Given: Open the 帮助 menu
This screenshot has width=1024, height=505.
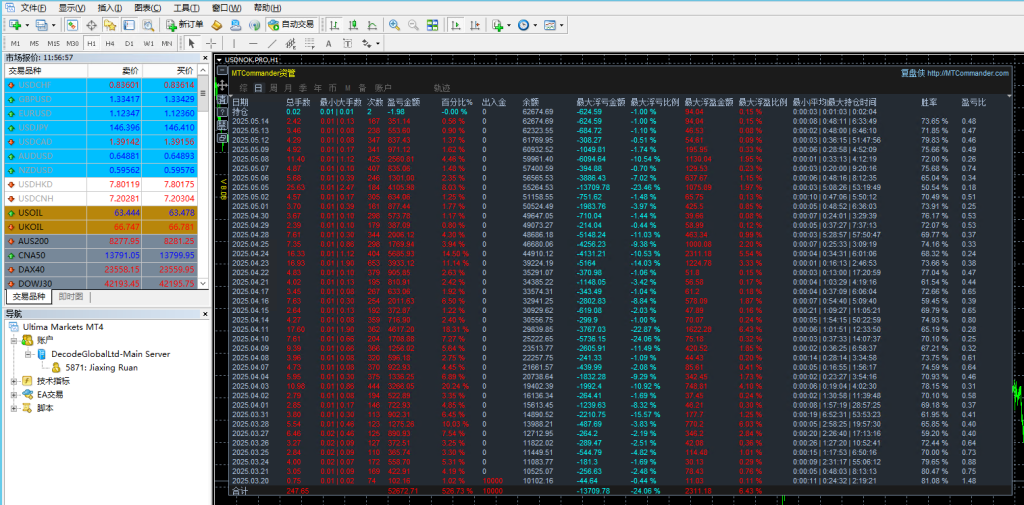Looking at the screenshot, I should [x=267, y=8].
